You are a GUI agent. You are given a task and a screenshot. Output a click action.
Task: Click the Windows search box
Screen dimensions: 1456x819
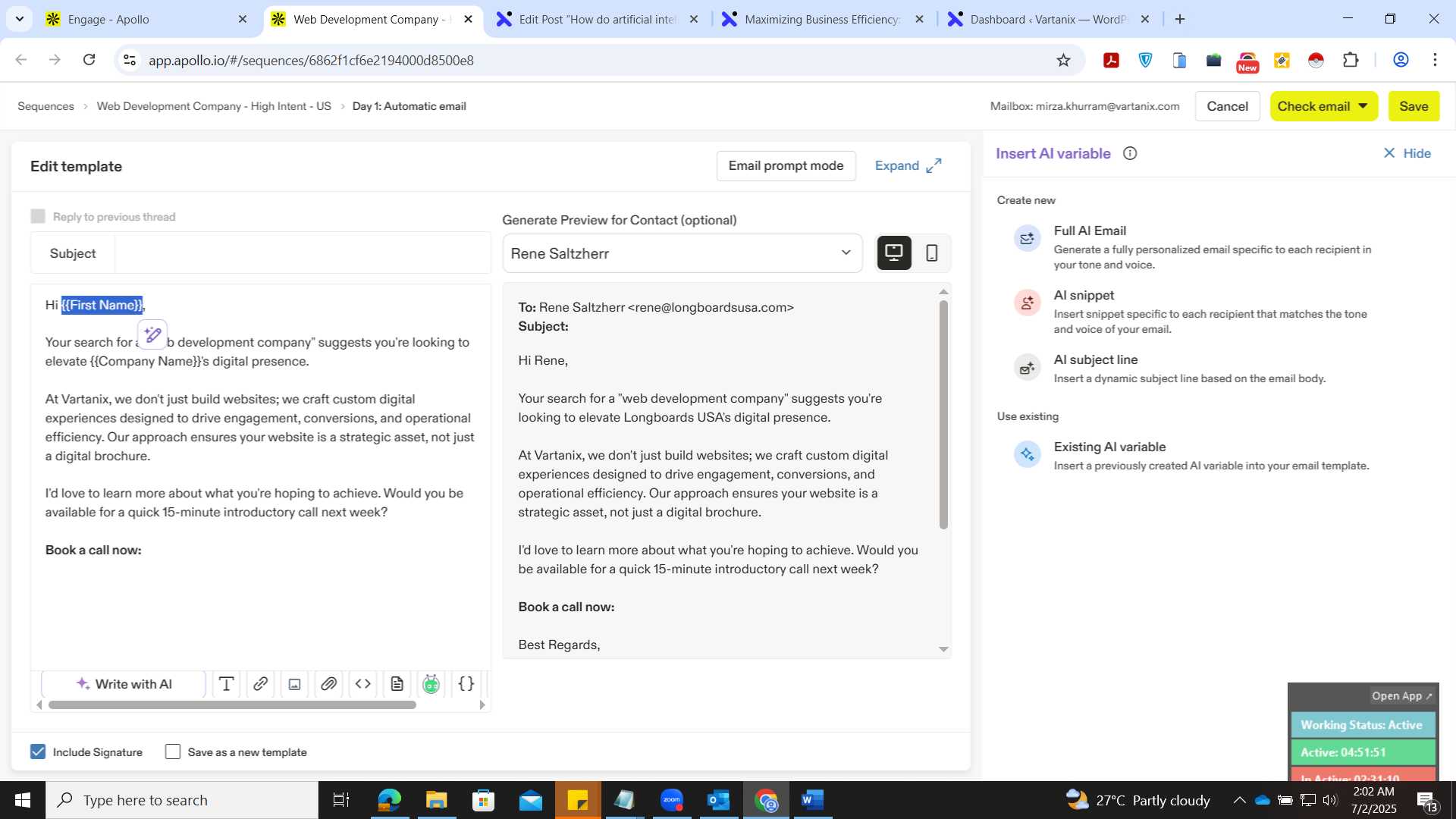pyautogui.click(x=182, y=800)
